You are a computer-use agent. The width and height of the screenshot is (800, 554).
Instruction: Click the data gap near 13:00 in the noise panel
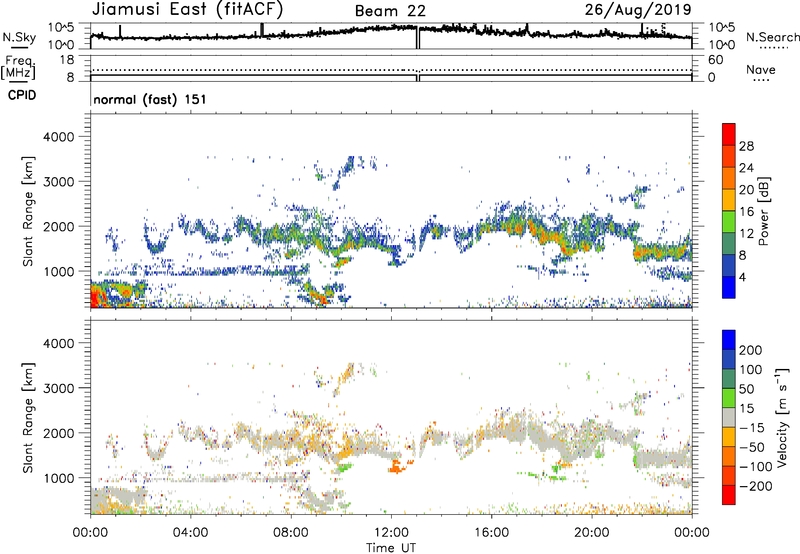[x=418, y=38]
